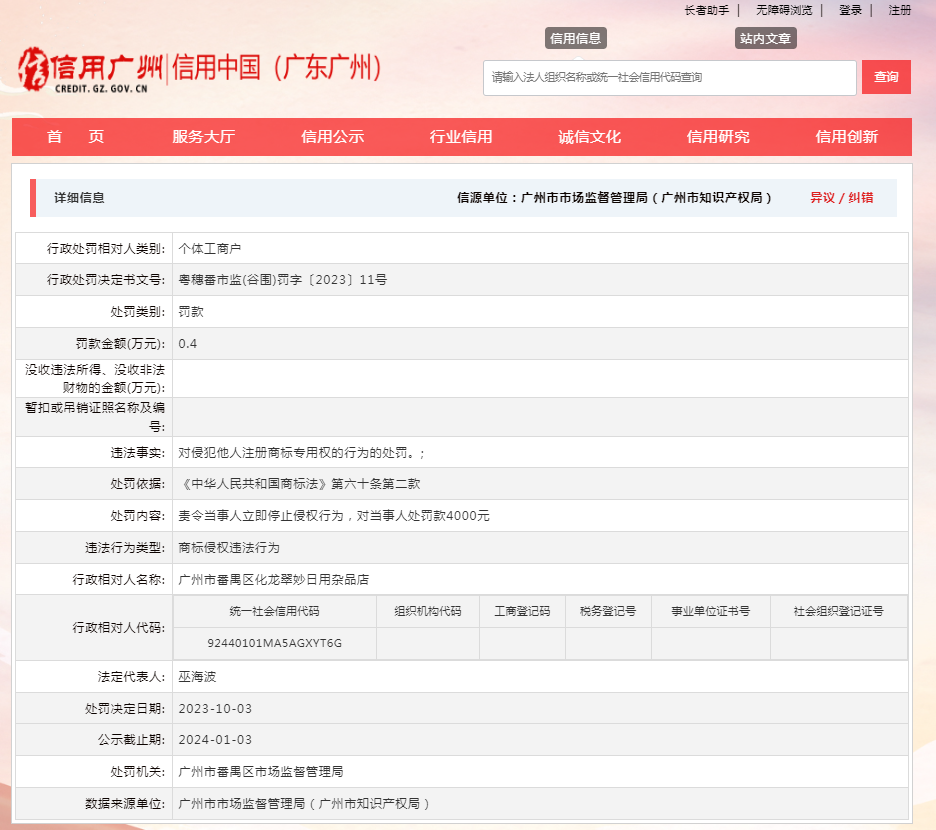The image size is (936, 830).
Task: Click the name 广州市番禺区化龙翠妙日用杂品店
Action: point(273,579)
